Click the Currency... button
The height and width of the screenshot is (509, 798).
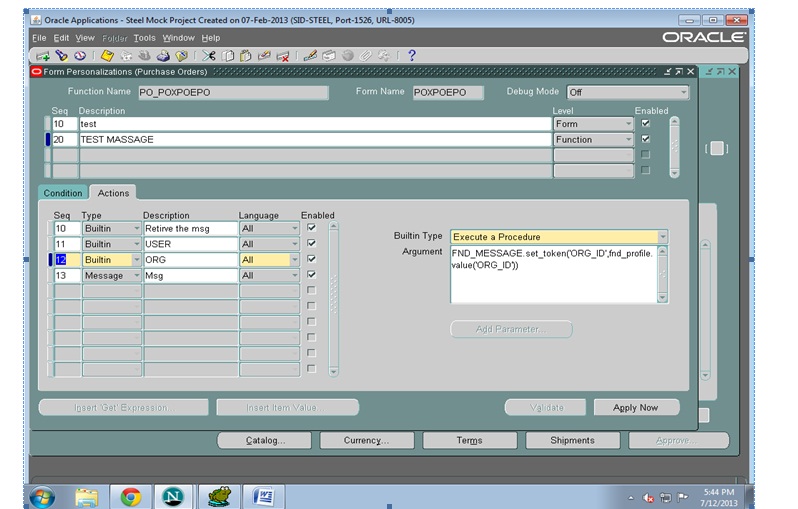click(366, 440)
